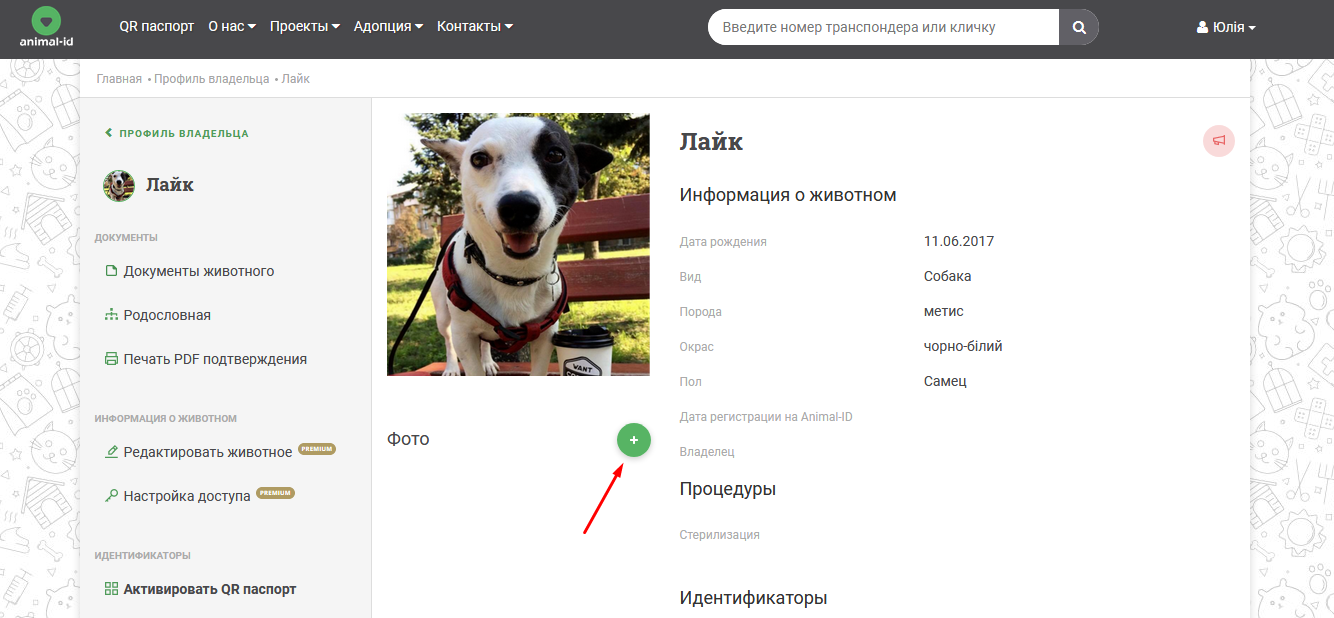The width and height of the screenshot is (1334, 618).
Task: Click the QR grid icon beside Активировать QR паспорт
Action: tap(111, 589)
